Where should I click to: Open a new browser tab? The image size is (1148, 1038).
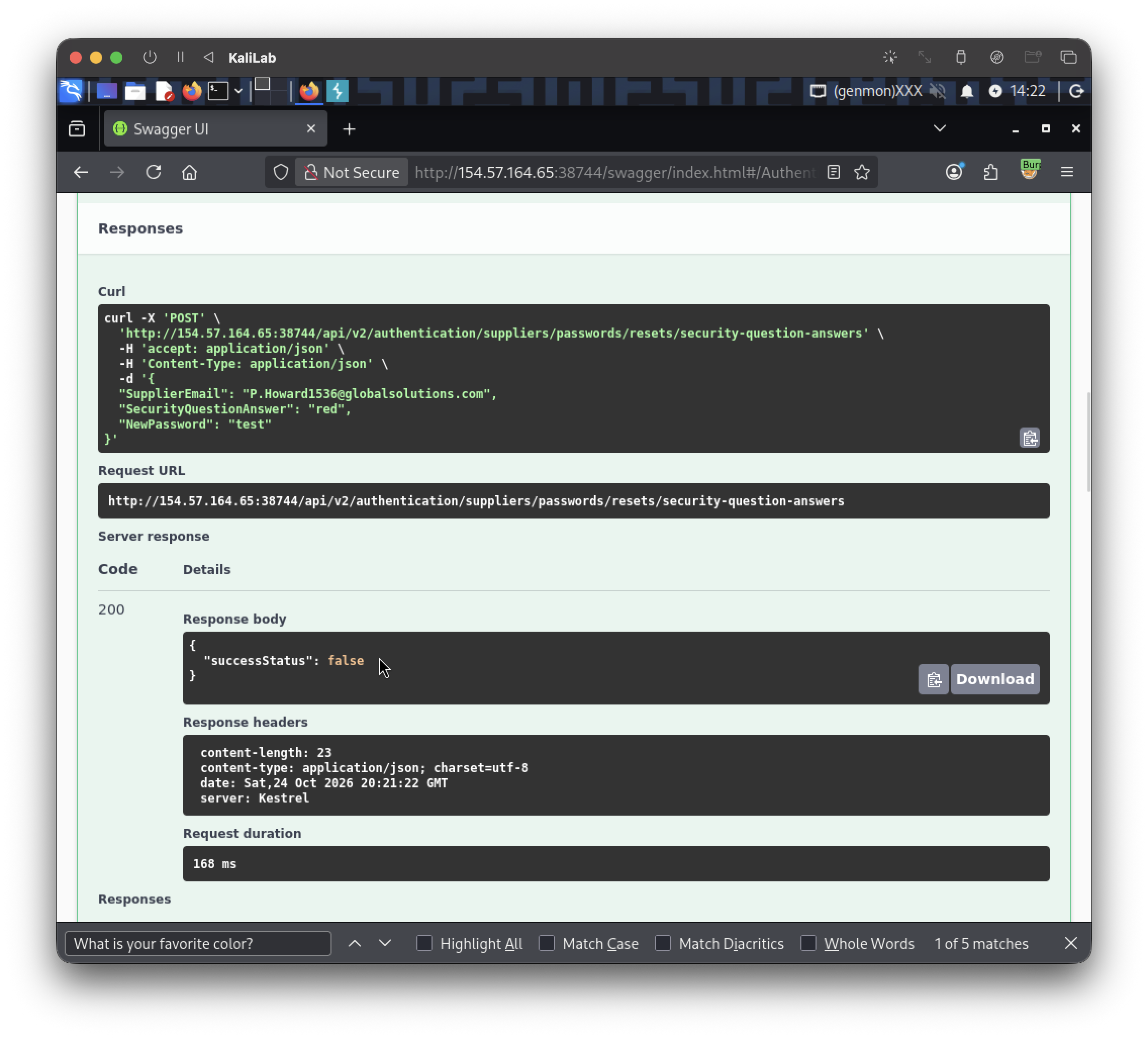[x=349, y=129]
